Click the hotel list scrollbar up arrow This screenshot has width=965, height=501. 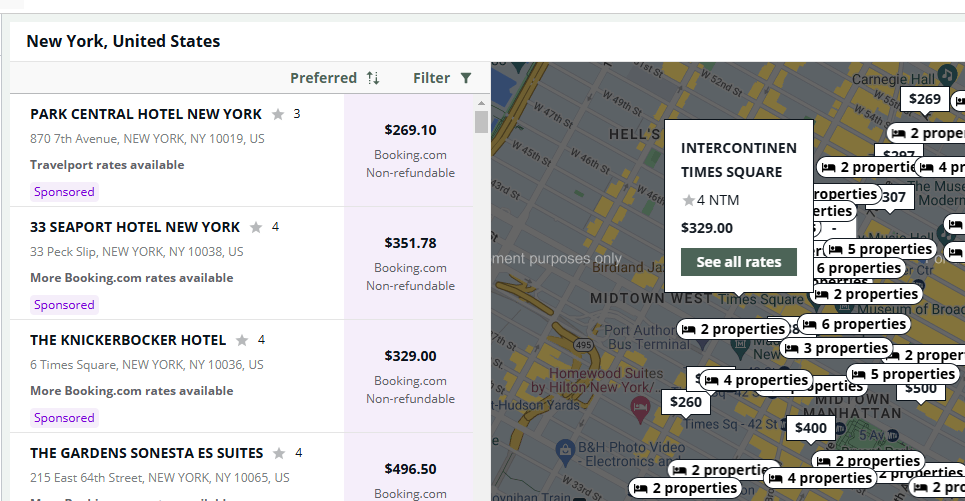pyautogui.click(x=481, y=103)
